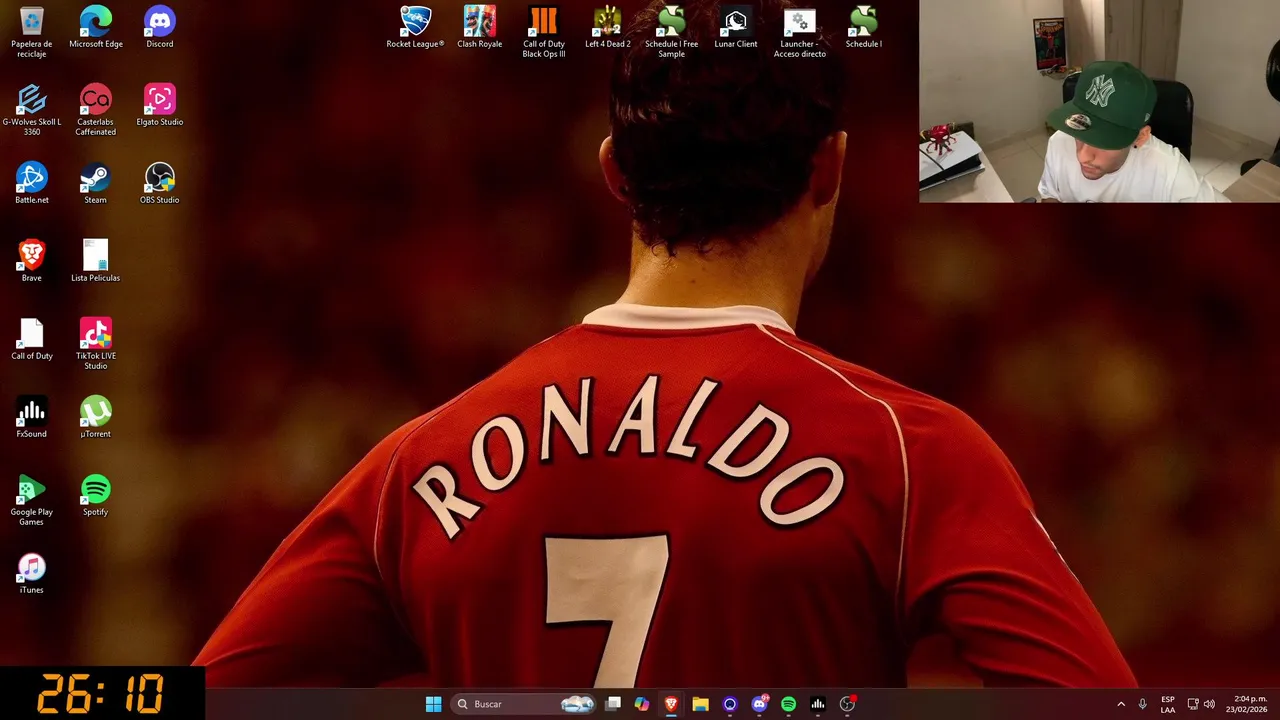Select the iTunes desktop icon

(x=31, y=573)
